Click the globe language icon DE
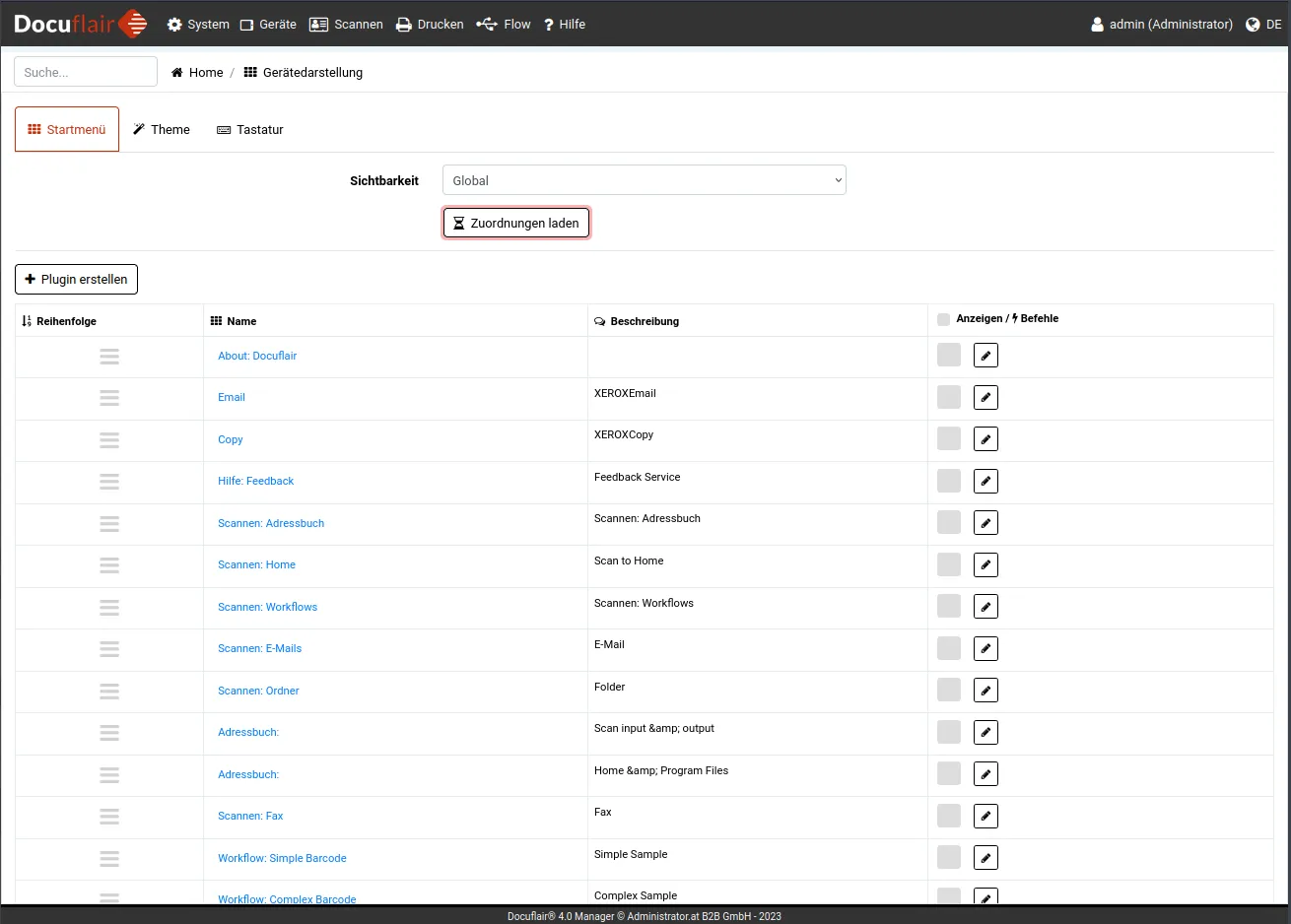The height and width of the screenshot is (924, 1291). (x=1253, y=25)
